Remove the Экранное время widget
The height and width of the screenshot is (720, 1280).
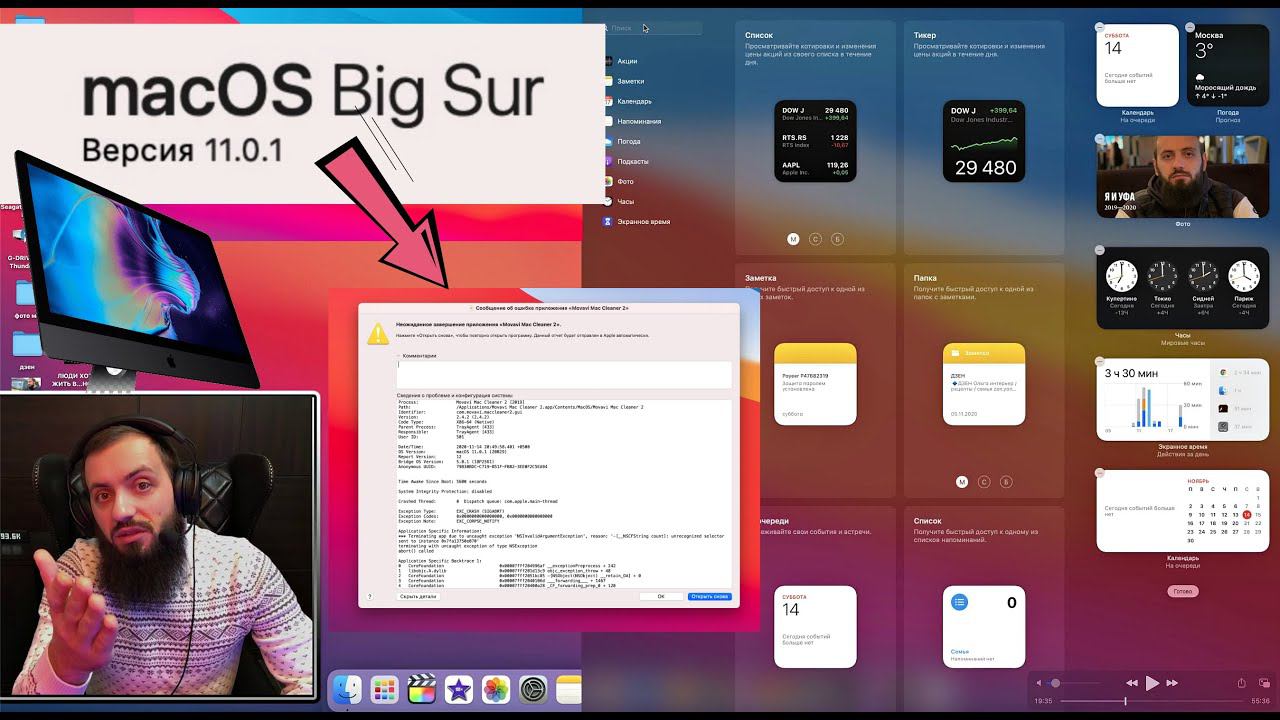pos(1100,361)
